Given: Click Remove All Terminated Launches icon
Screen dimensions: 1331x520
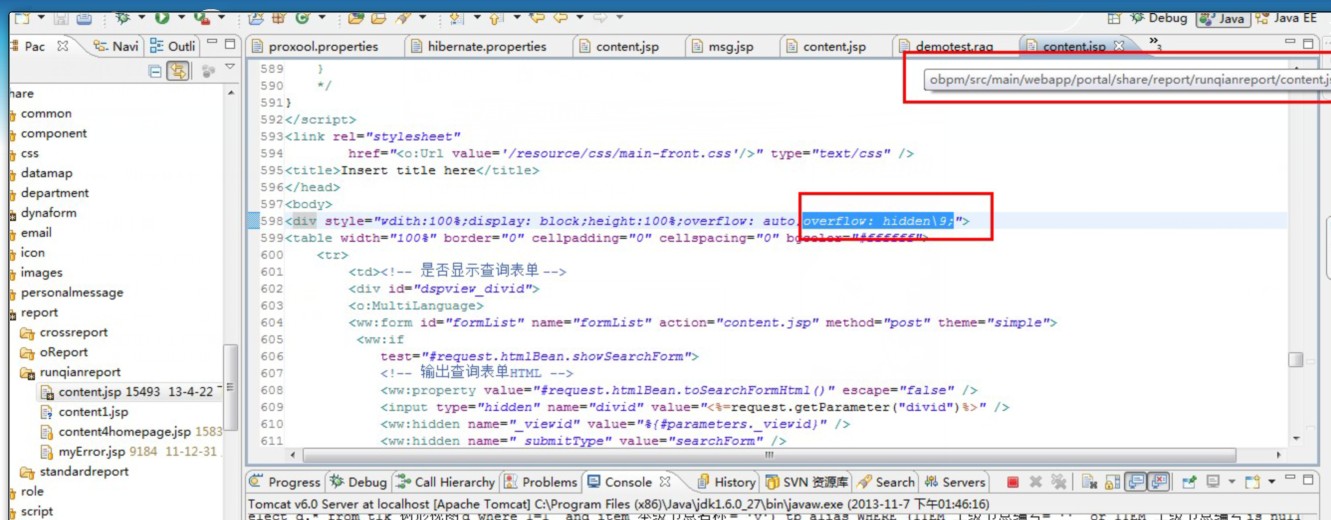Looking at the screenshot, I should point(1059,482).
